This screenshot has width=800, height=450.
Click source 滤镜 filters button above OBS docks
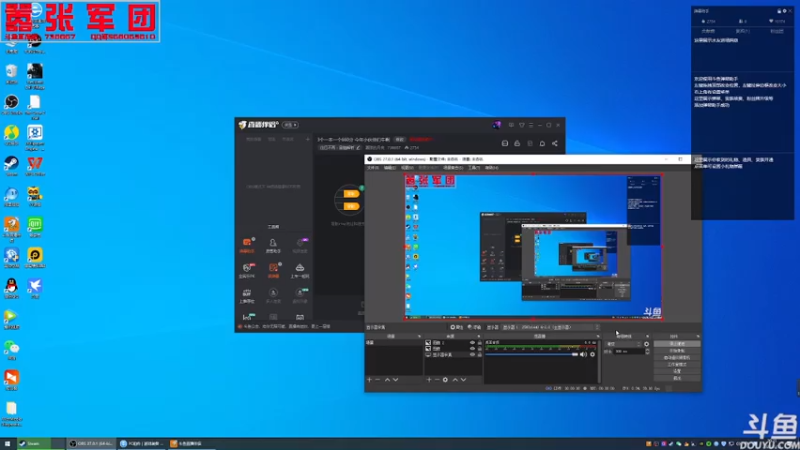point(474,328)
